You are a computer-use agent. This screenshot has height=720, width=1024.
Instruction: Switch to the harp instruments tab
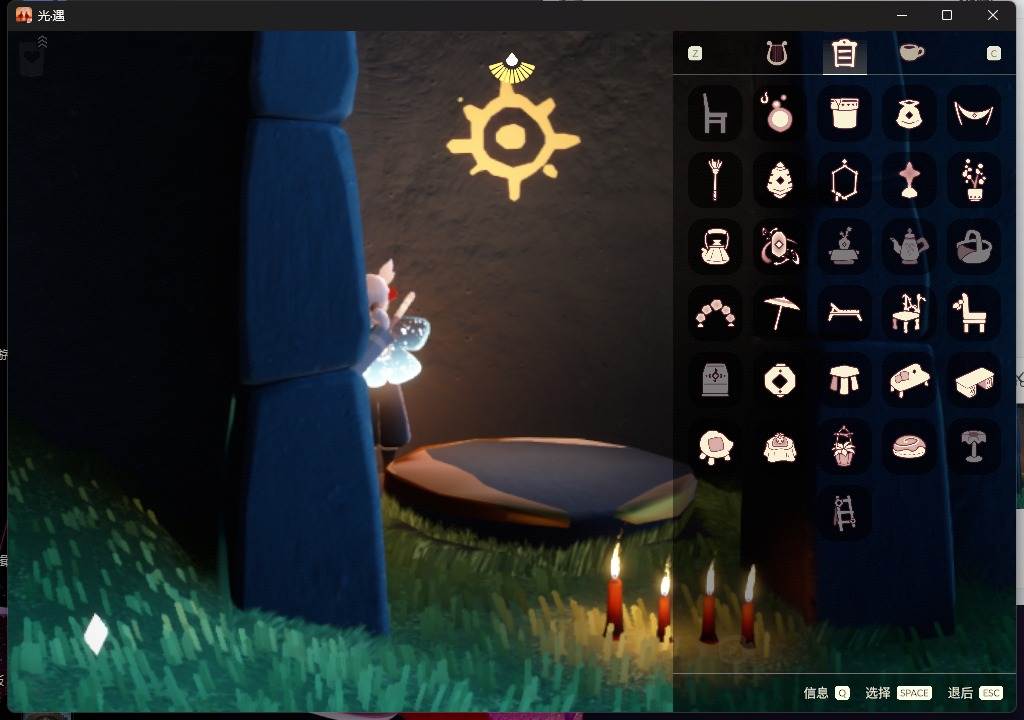[777, 53]
